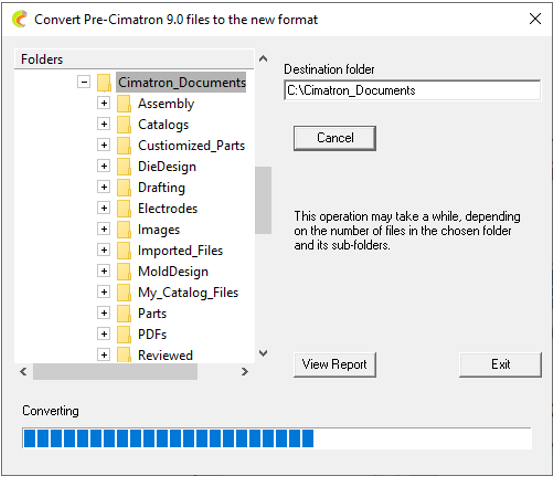Image resolution: width=554 pixels, height=478 pixels.
Task: Click the folder tree scroll-down arrow
Action: coord(263,353)
